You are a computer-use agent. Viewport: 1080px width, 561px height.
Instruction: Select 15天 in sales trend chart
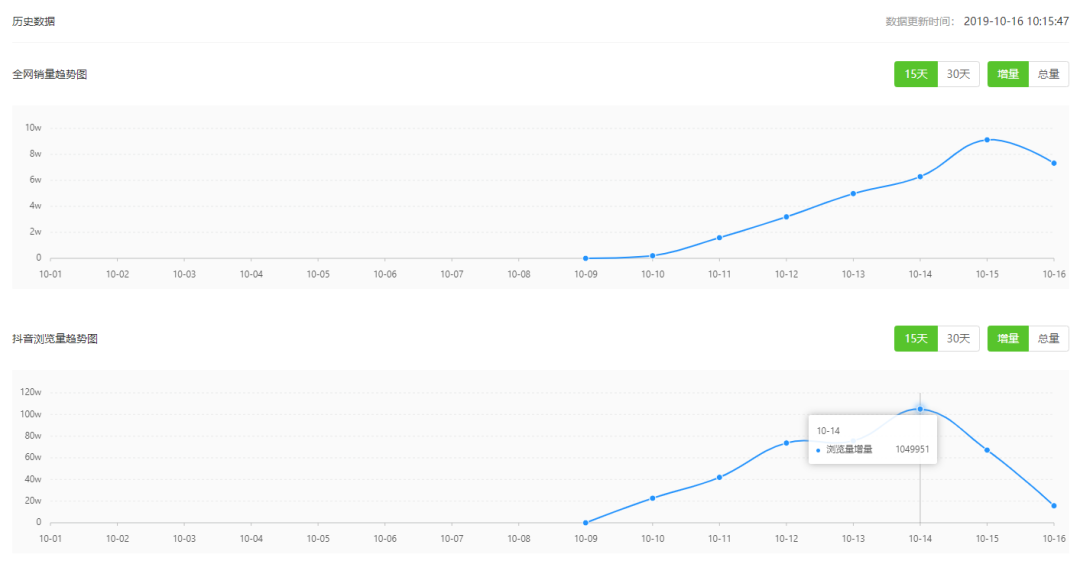(x=915, y=74)
